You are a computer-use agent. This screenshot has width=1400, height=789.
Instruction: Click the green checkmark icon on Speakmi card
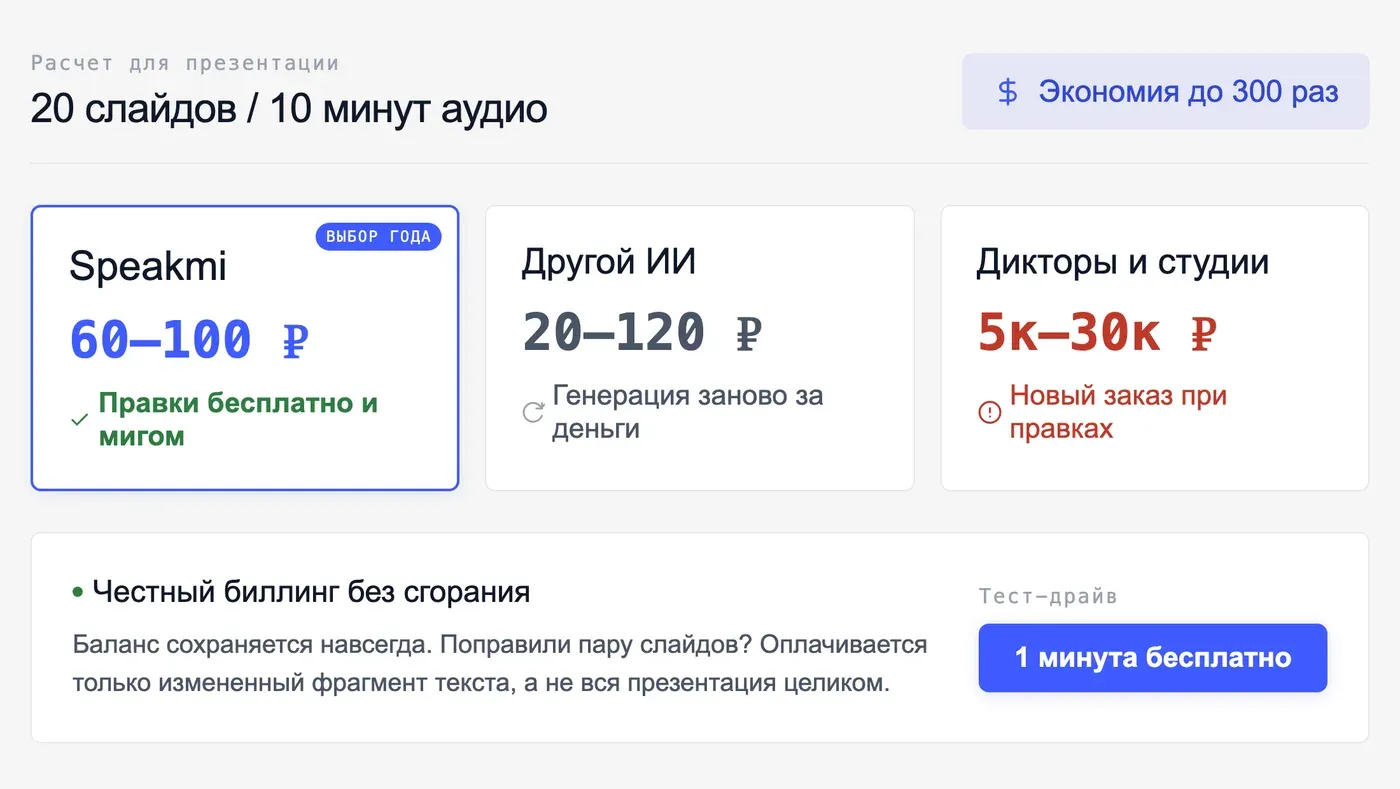80,420
